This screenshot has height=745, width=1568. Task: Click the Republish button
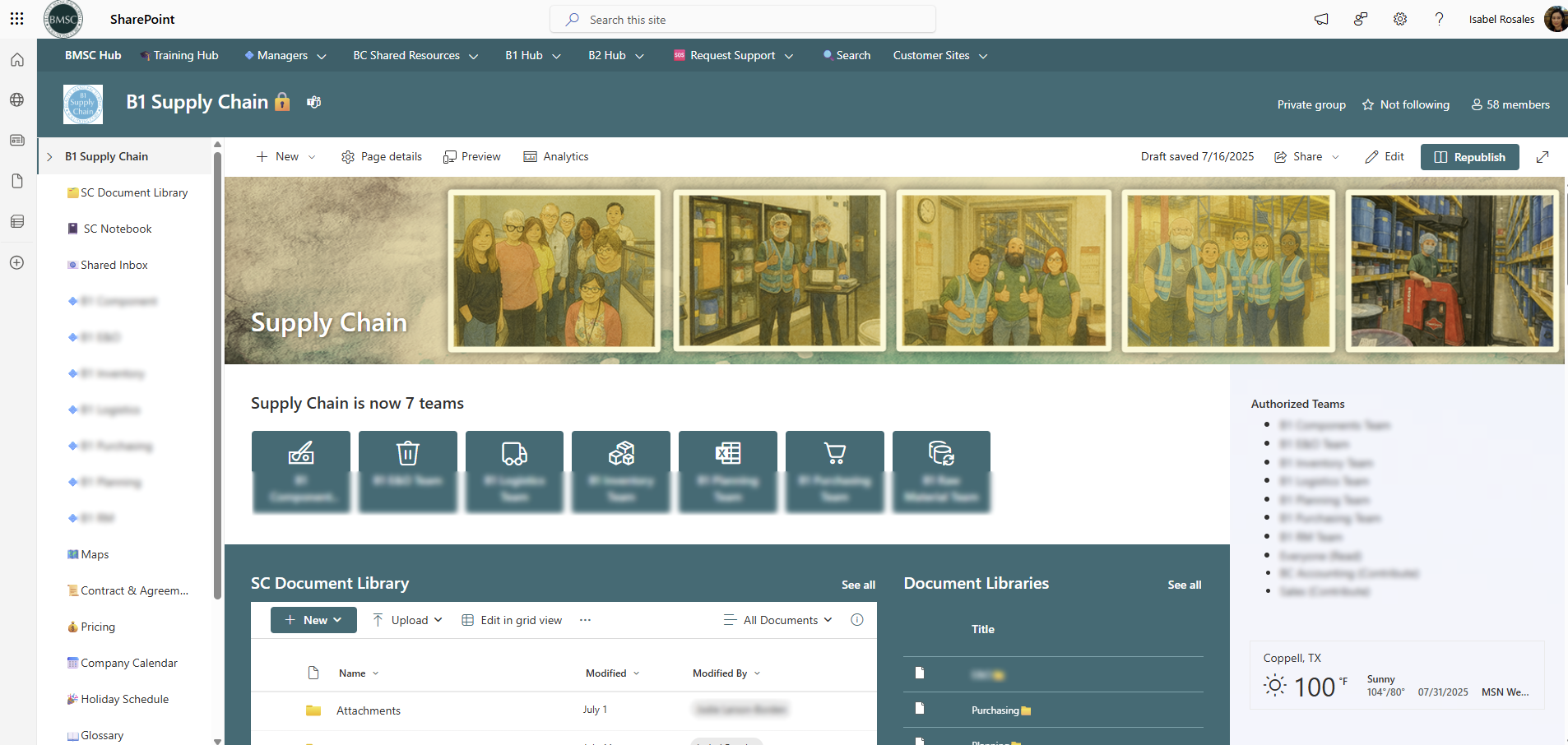coord(1469,157)
